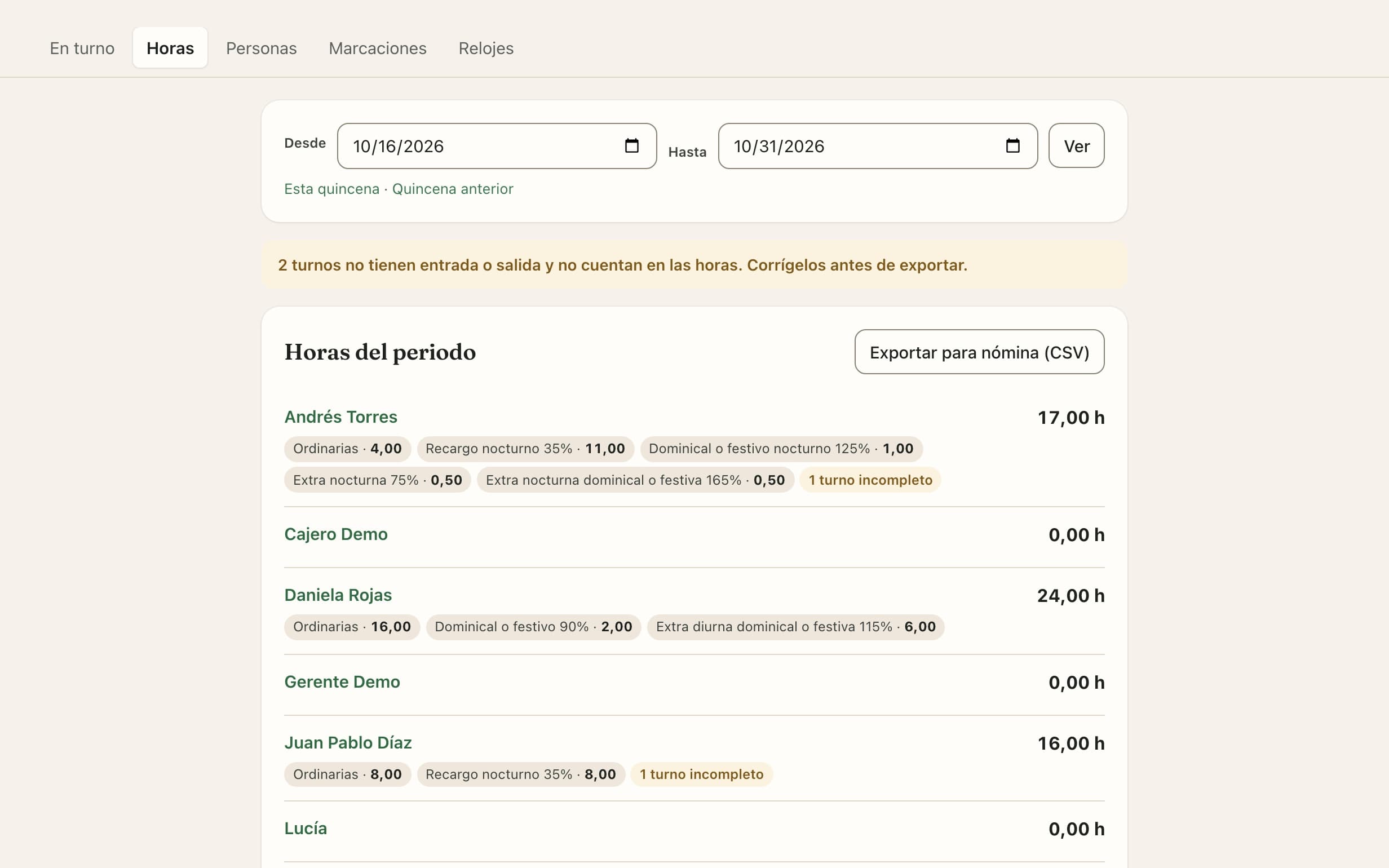Open calendar picker in Desde date field
The image size is (1389, 868).
click(x=631, y=146)
